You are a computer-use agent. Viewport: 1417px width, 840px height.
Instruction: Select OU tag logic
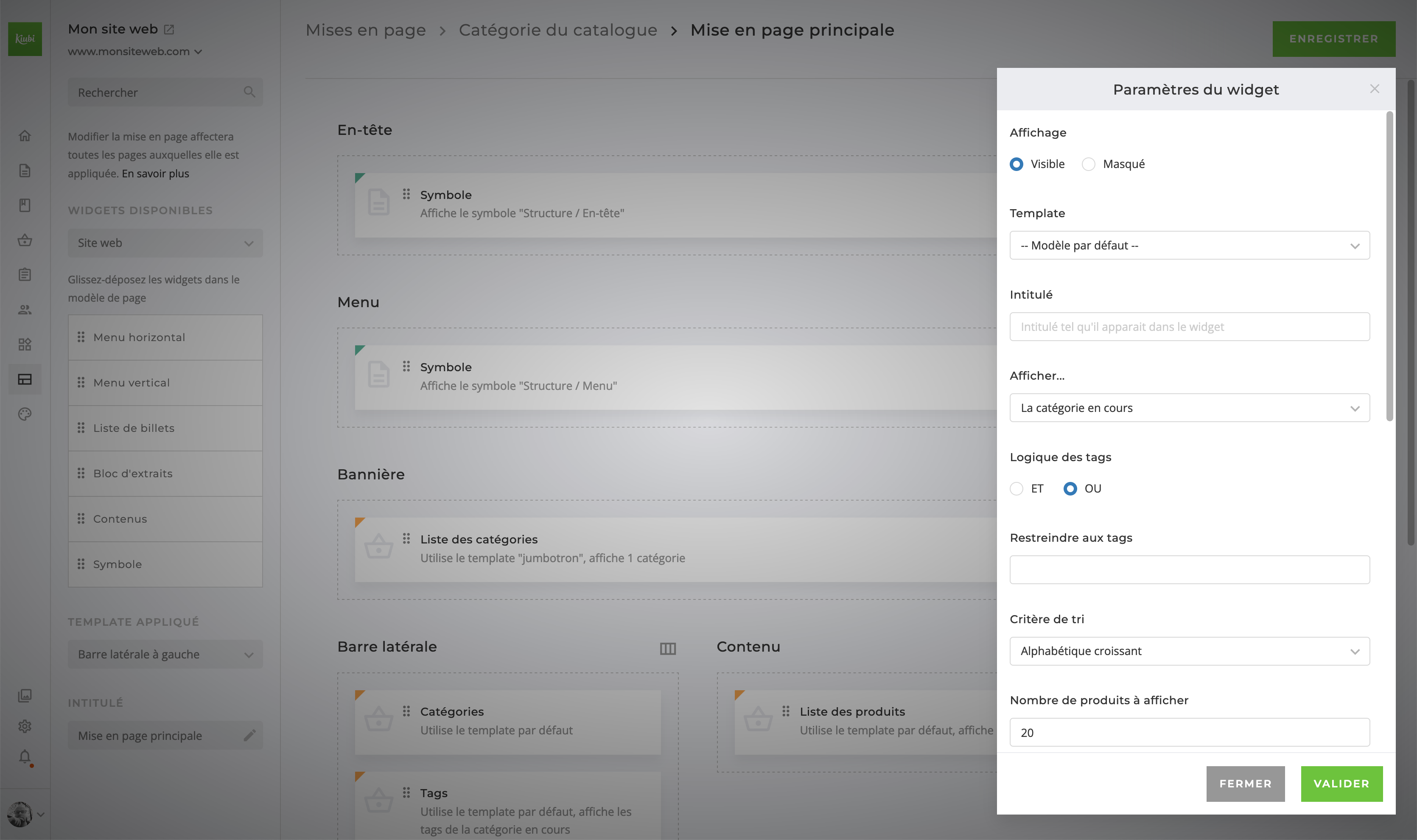click(1070, 488)
